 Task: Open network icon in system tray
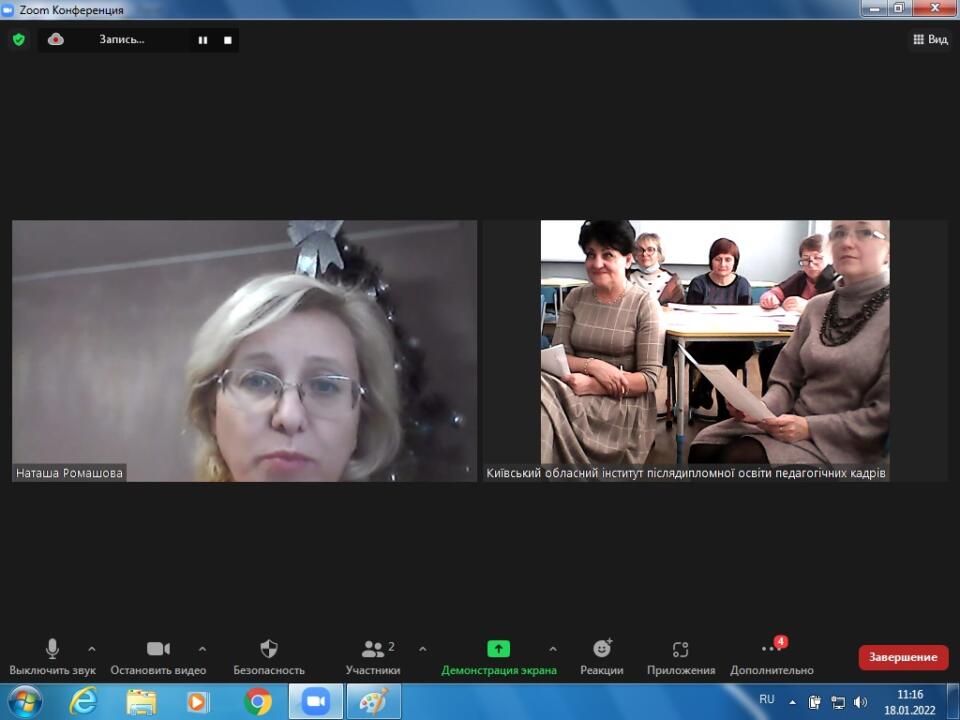838,702
